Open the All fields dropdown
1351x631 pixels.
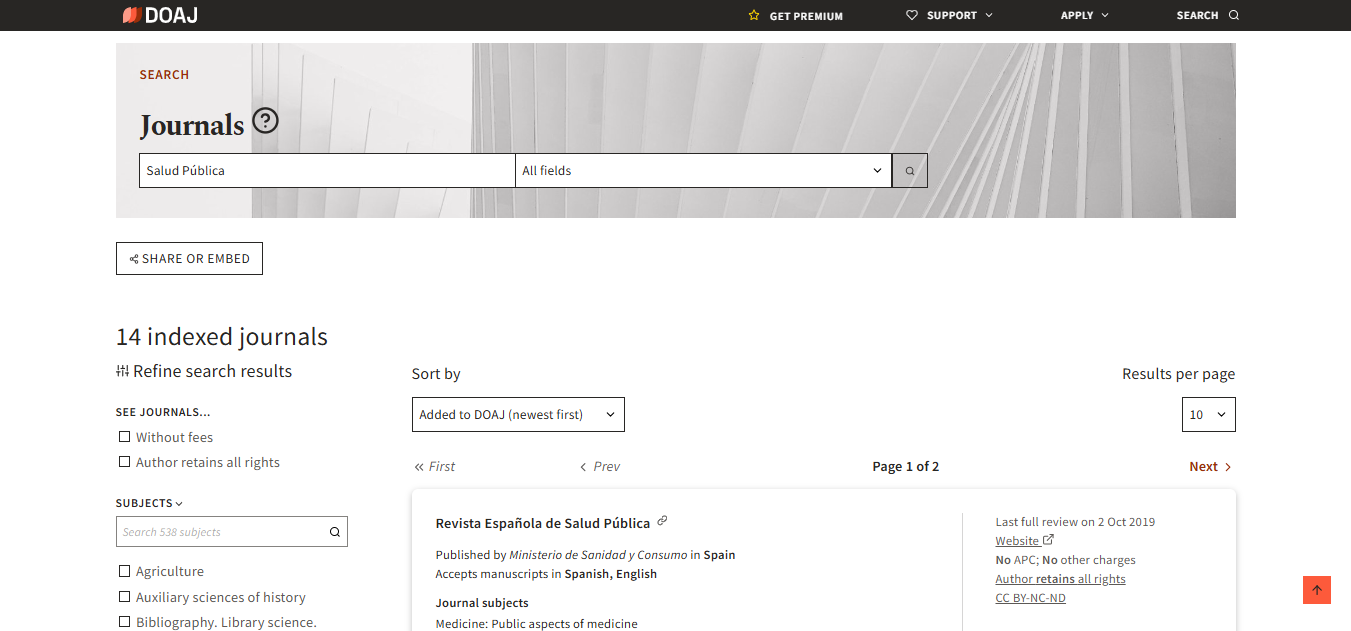click(704, 171)
